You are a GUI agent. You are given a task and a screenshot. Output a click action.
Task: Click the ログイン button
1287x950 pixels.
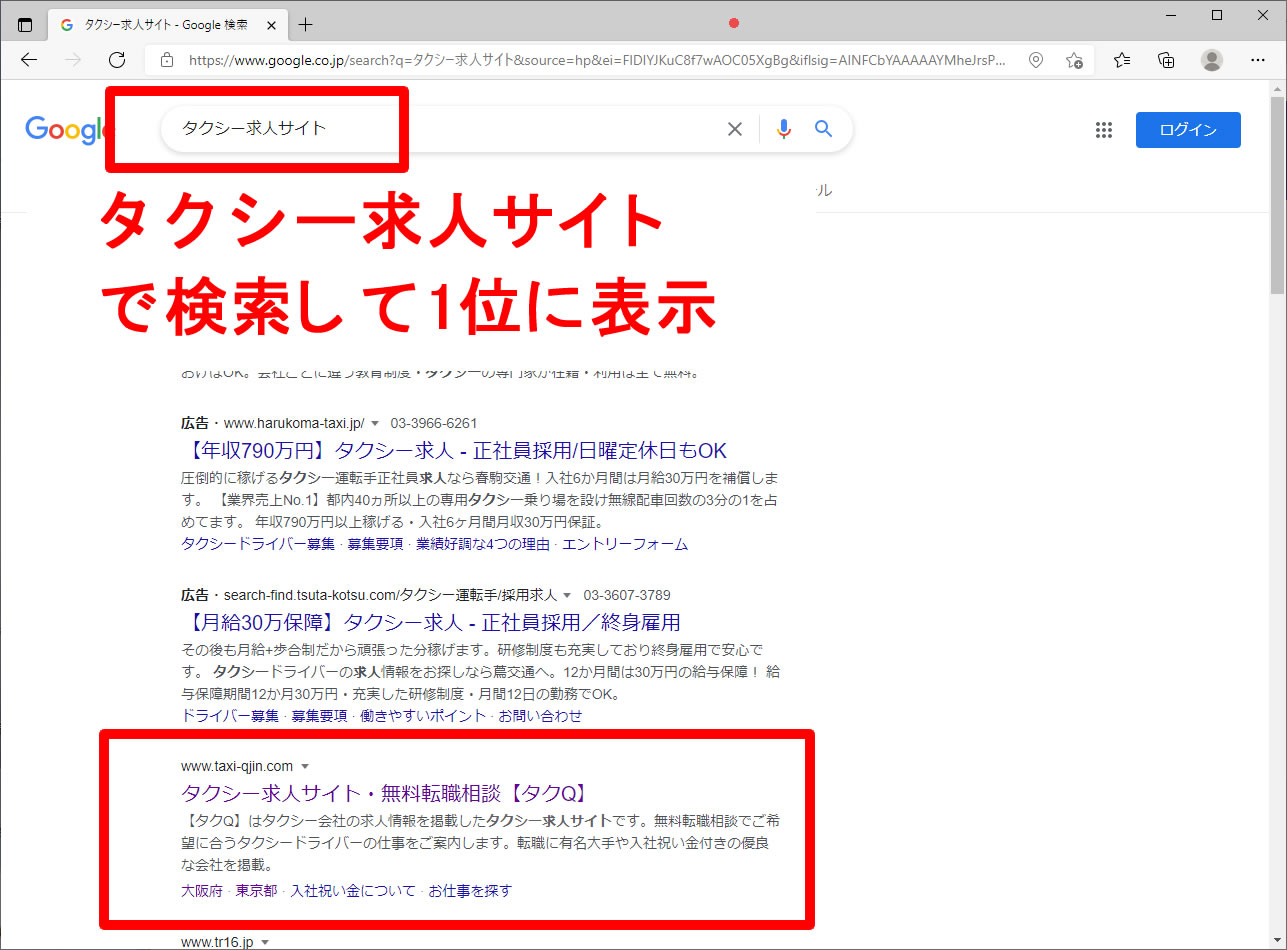tap(1188, 130)
